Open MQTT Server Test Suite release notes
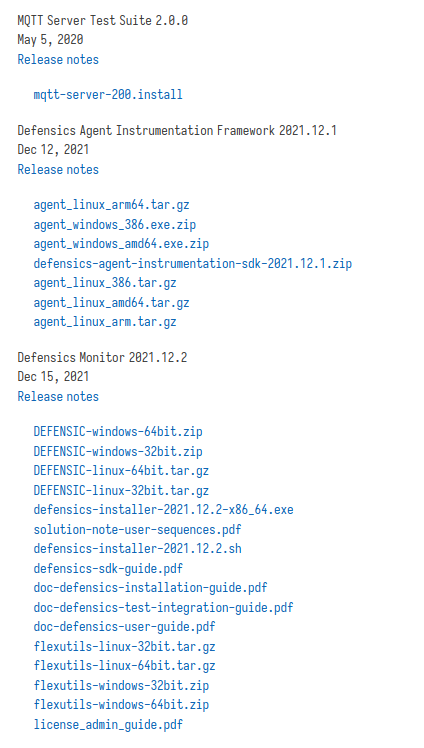Screen dimensions: 424x748 tap(58, 60)
